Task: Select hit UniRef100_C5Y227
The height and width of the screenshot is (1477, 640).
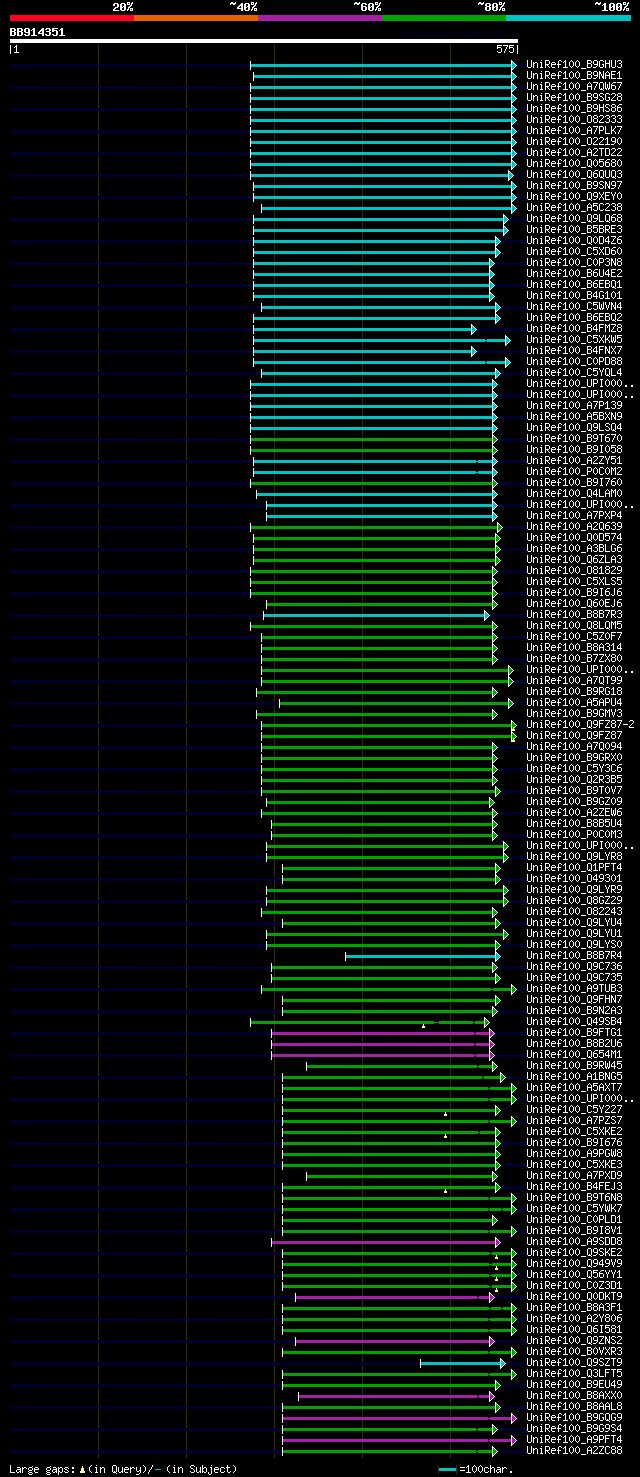Action: [x=574, y=1109]
